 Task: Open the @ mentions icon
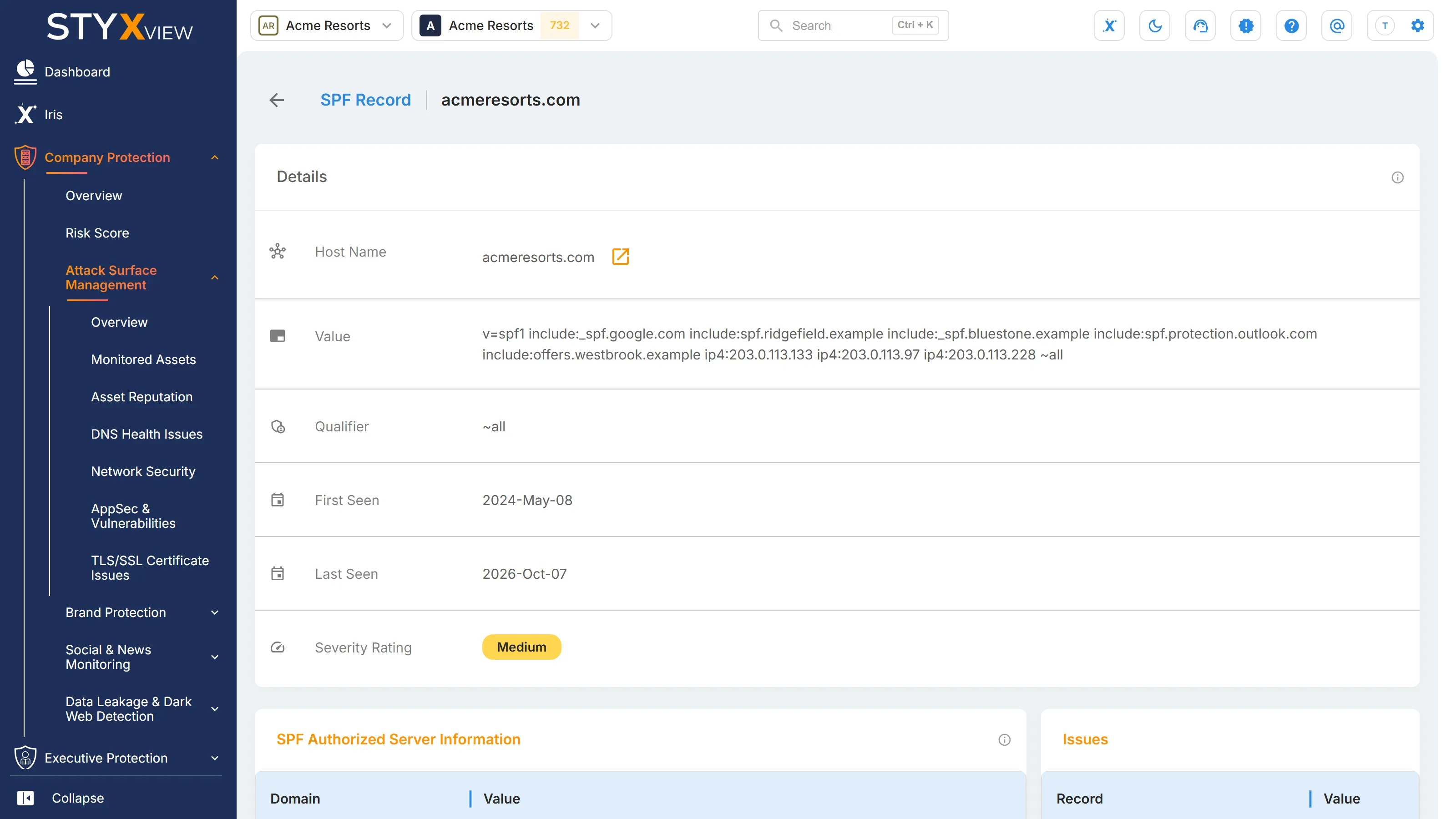tap(1337, 25)
